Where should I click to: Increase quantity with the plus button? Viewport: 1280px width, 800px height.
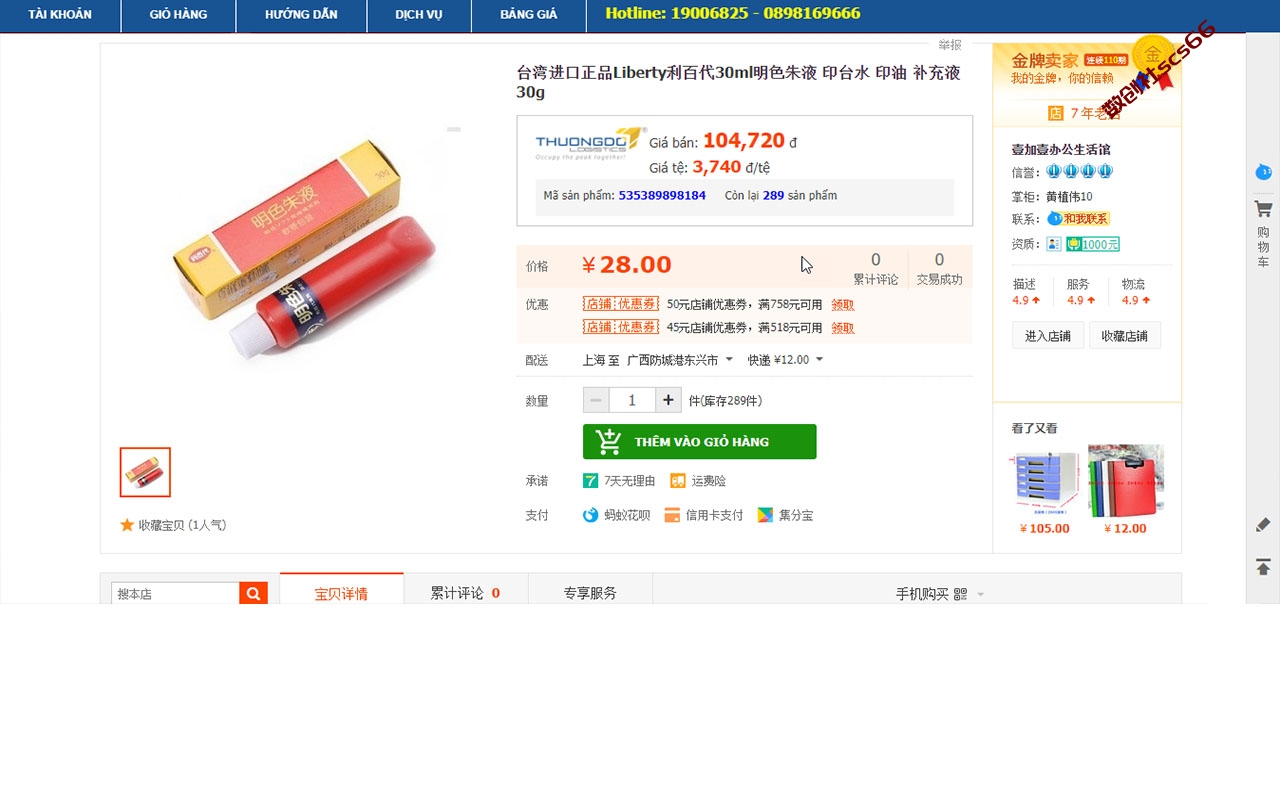[x=669, y=400]
